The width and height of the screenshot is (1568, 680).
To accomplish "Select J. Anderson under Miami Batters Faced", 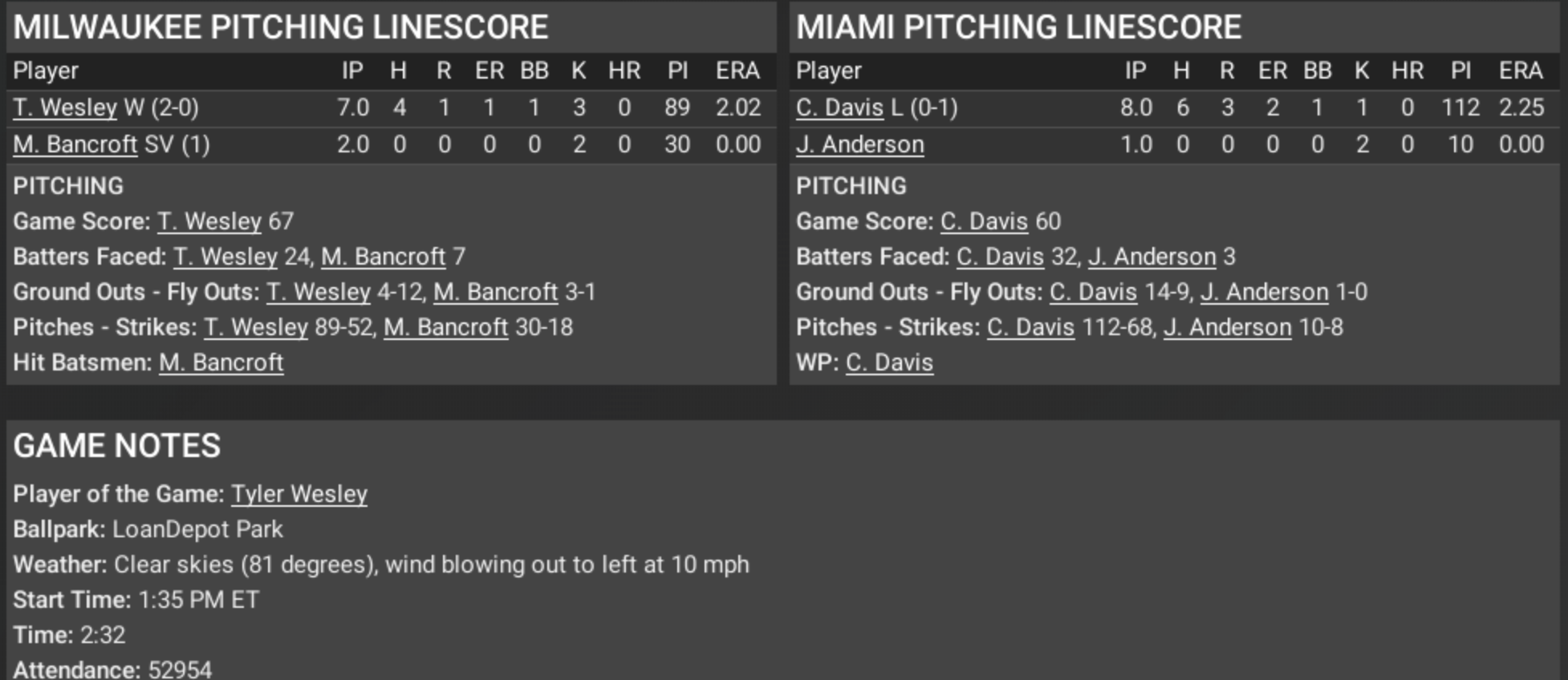I will click(1152, 257).
